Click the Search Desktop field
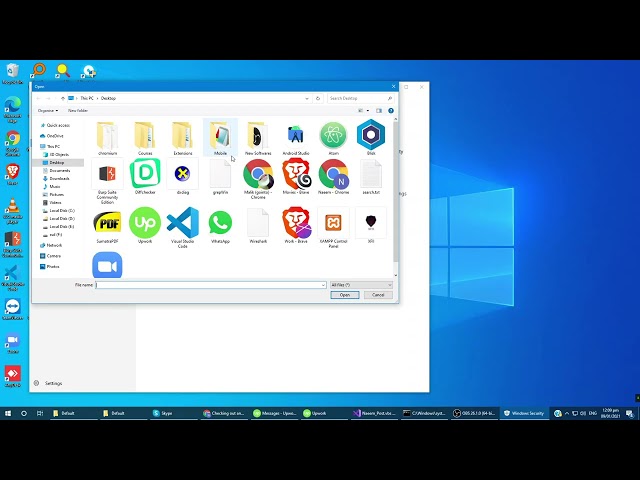 pos(360,98)
